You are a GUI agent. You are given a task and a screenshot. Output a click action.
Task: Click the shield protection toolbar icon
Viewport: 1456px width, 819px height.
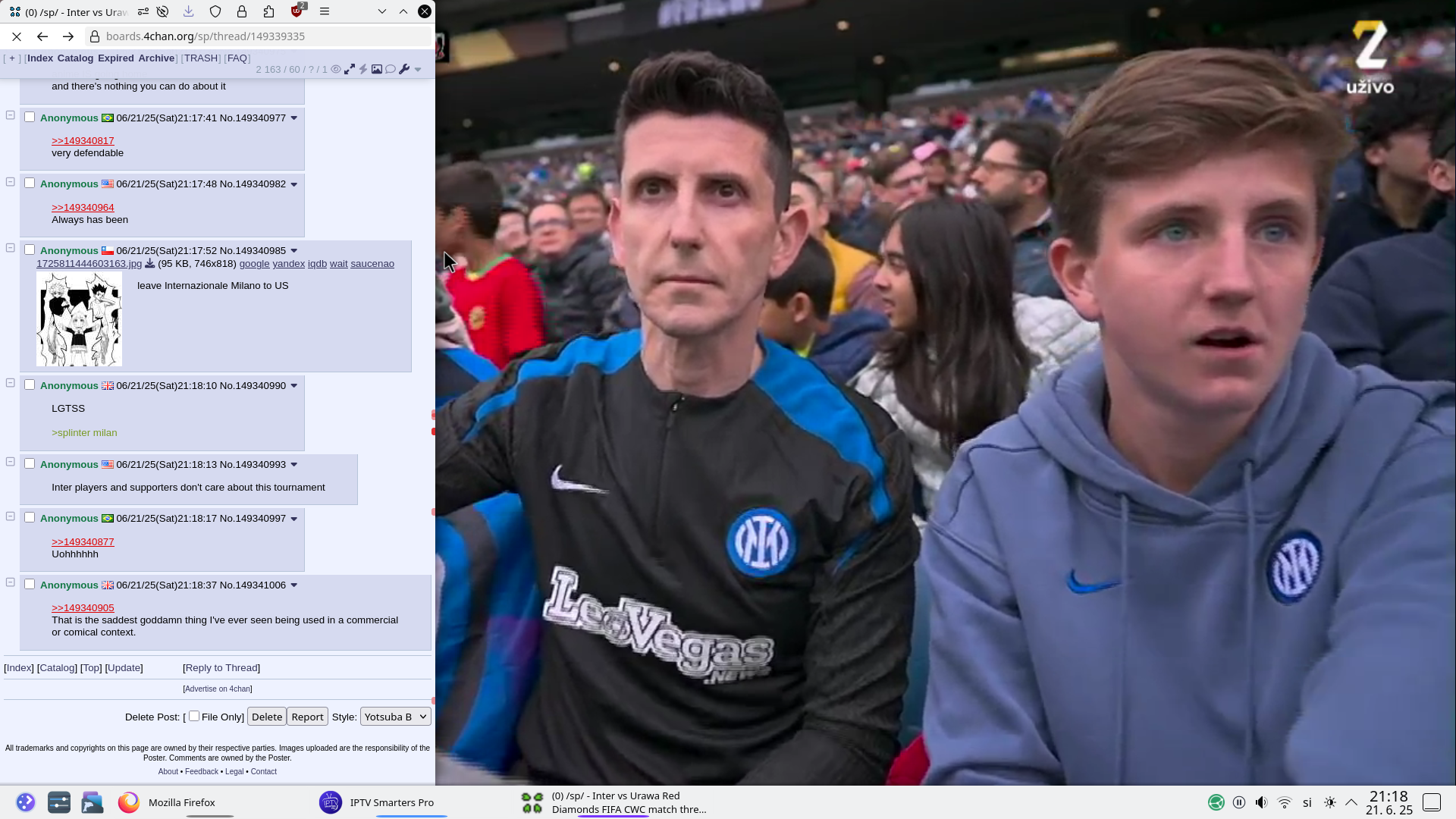pos(215,11)
